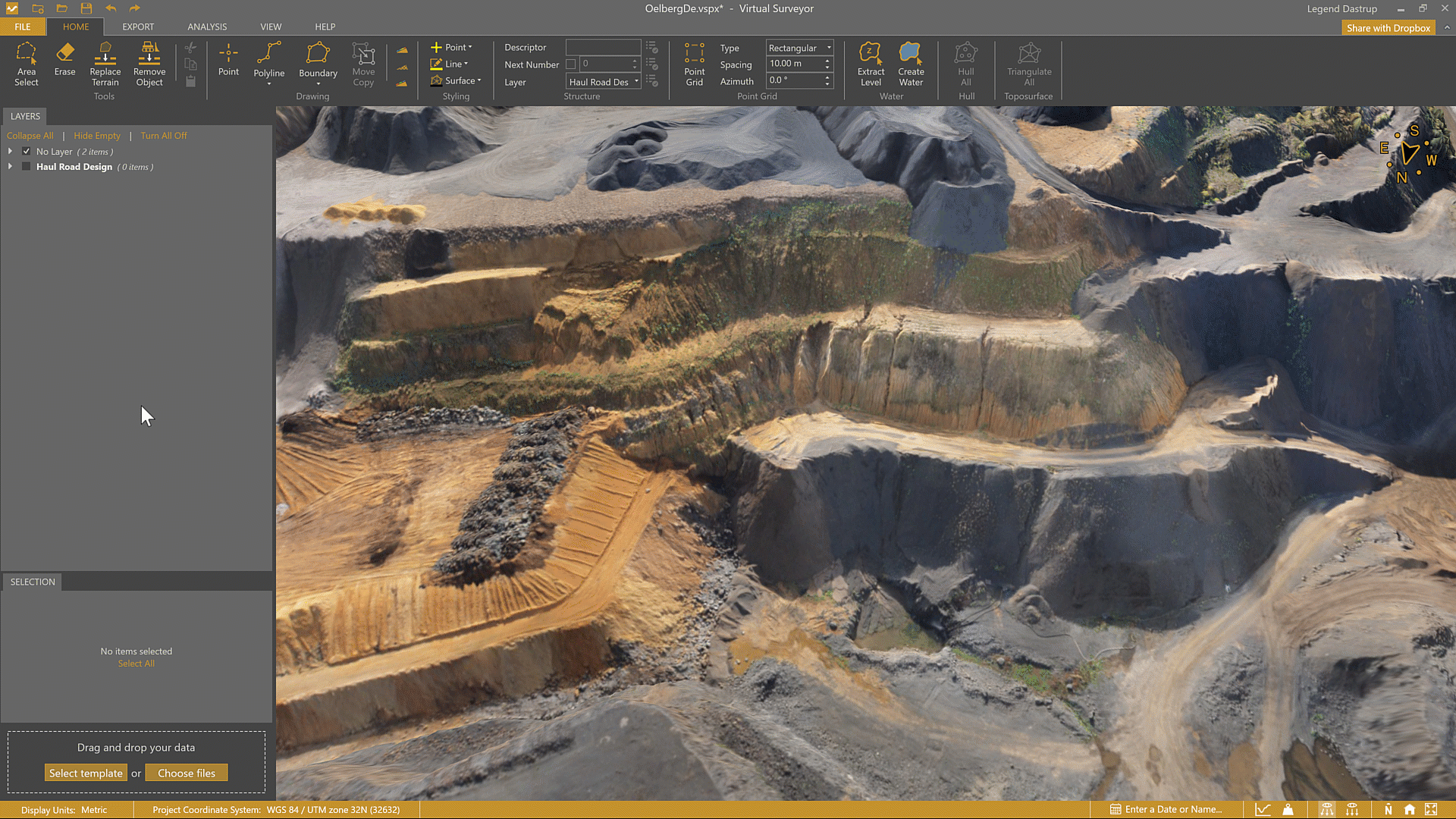Click the Turn All Off link

[x=163, y=136]
